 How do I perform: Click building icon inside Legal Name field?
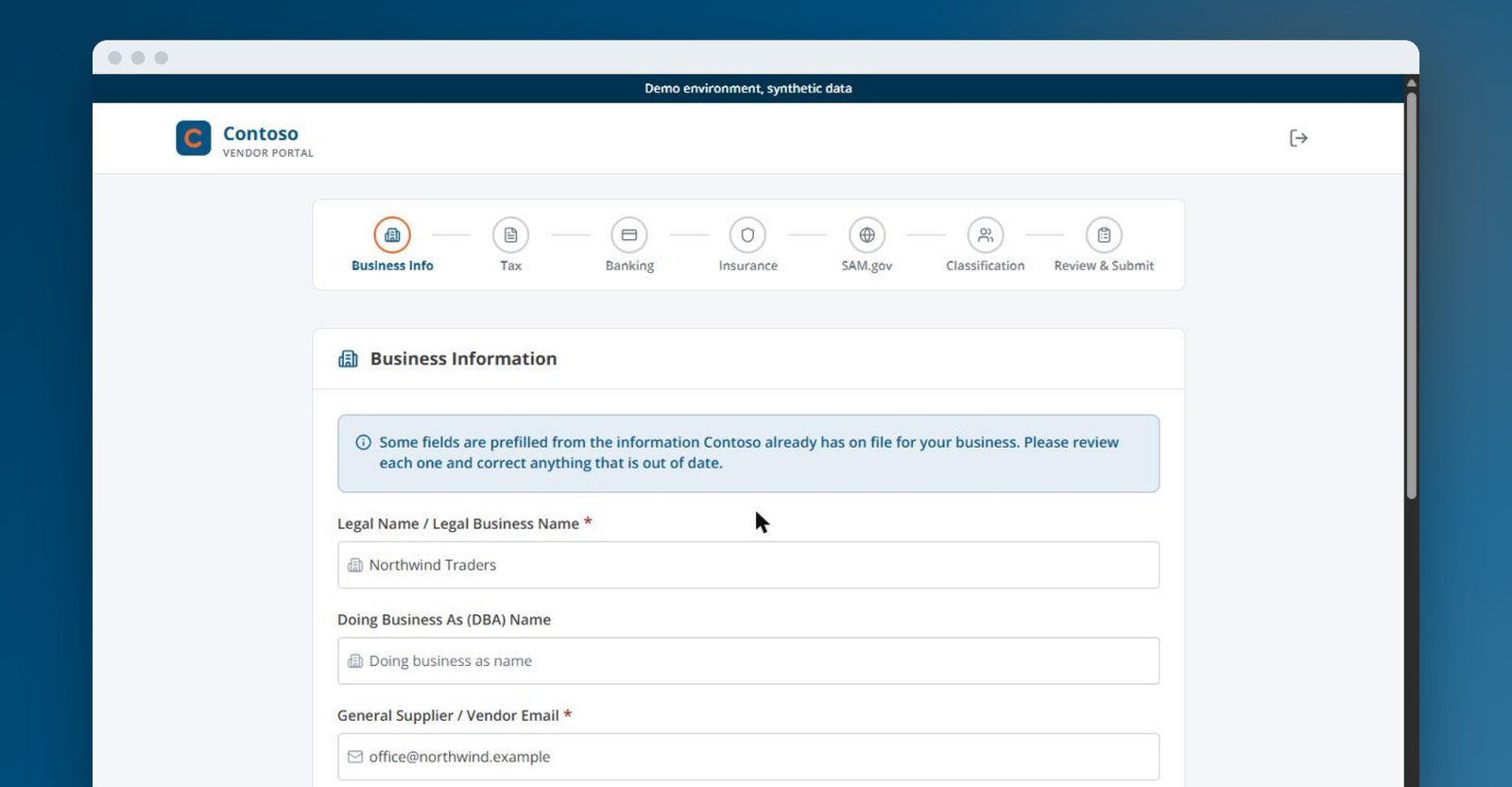(355, 565)
